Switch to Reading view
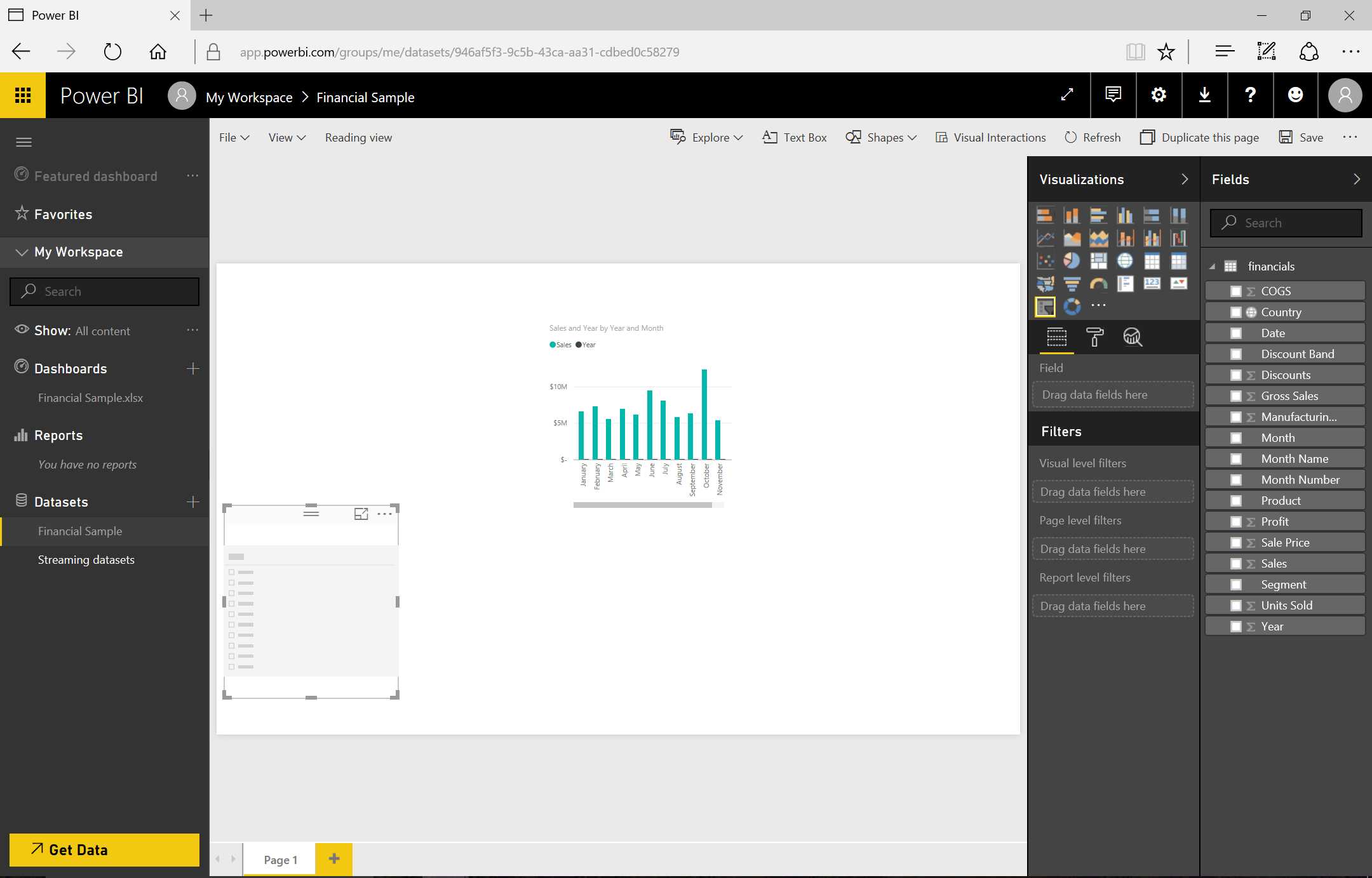 [x=358, y=137]
